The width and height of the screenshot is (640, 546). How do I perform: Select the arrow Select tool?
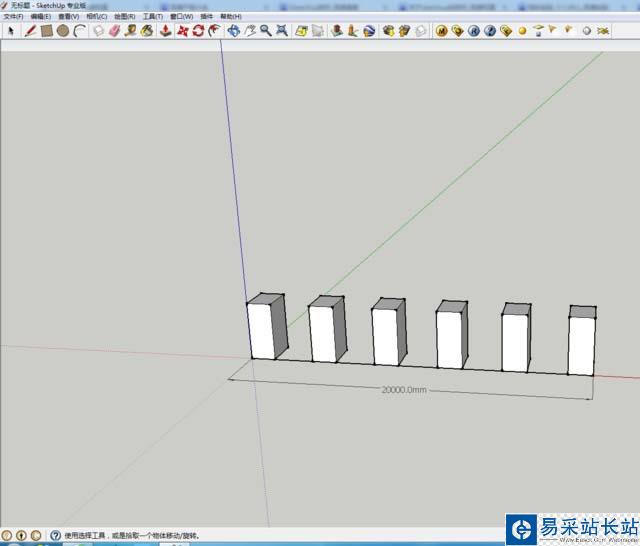click(11, 31)
